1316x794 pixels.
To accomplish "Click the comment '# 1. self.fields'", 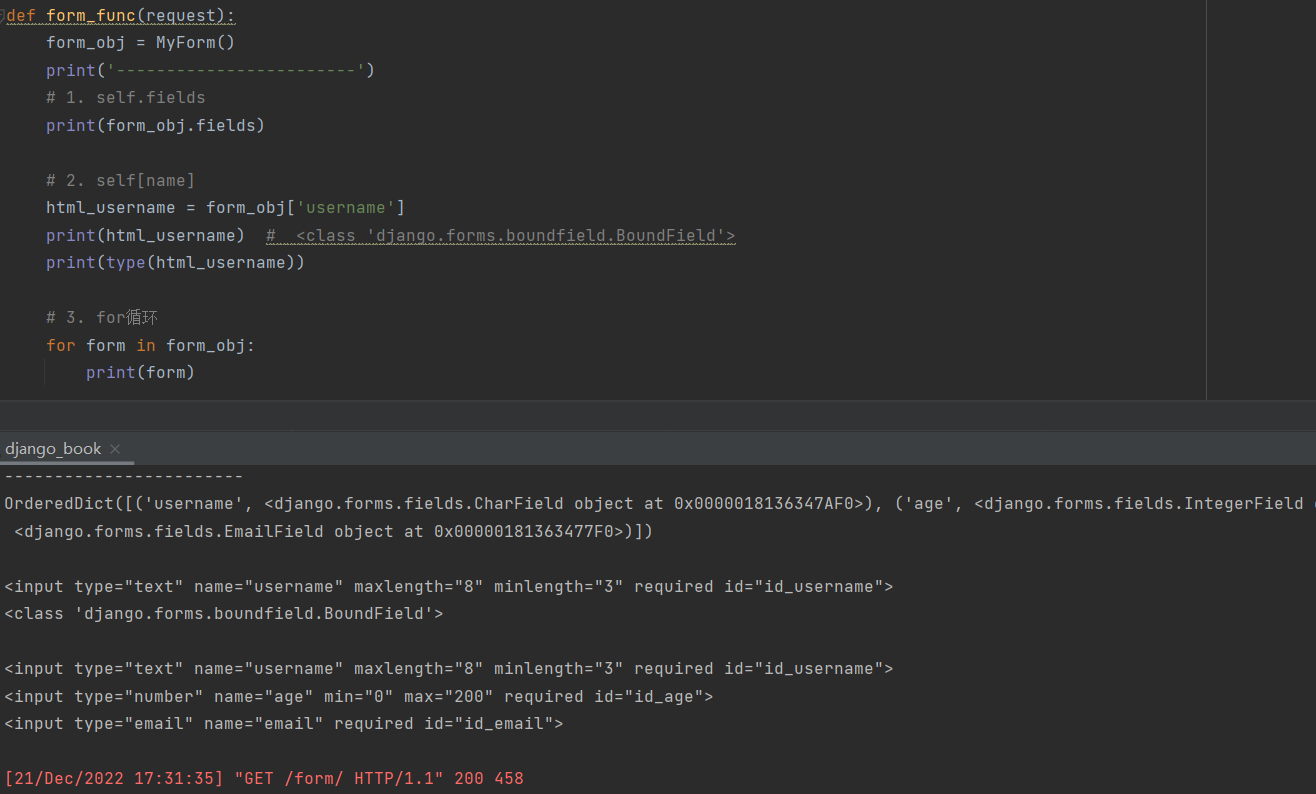I will pyautogui.click(x=125, y=97).
